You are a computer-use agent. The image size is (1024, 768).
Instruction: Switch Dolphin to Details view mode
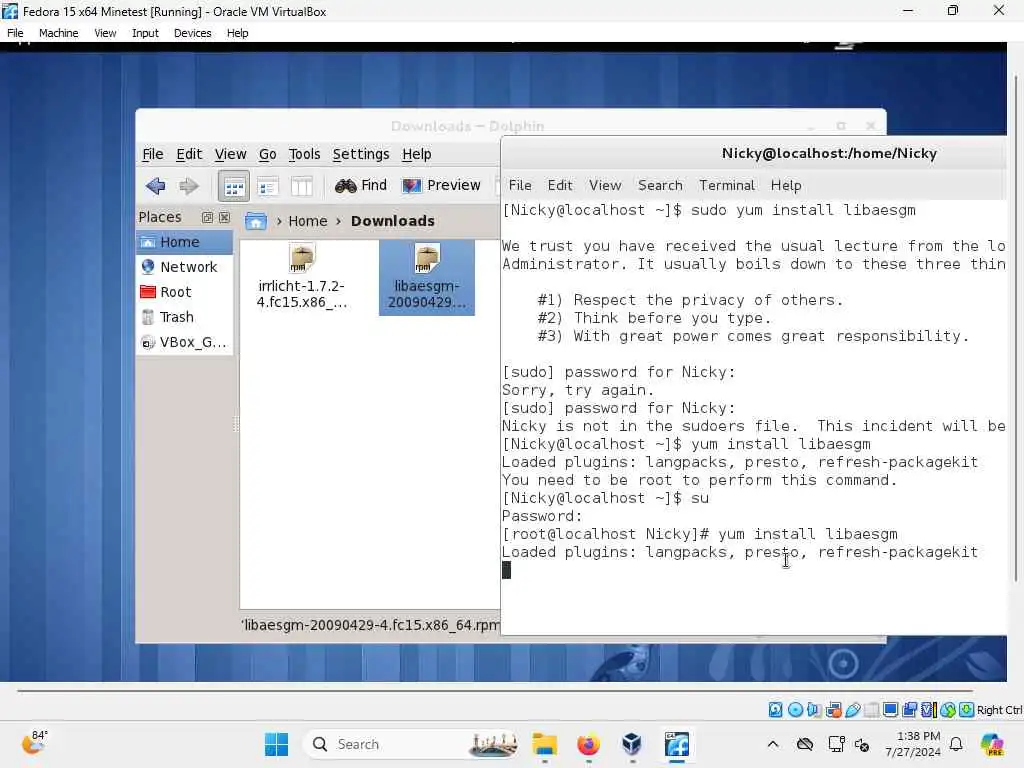pyautogui.click(x=268, y=187)
